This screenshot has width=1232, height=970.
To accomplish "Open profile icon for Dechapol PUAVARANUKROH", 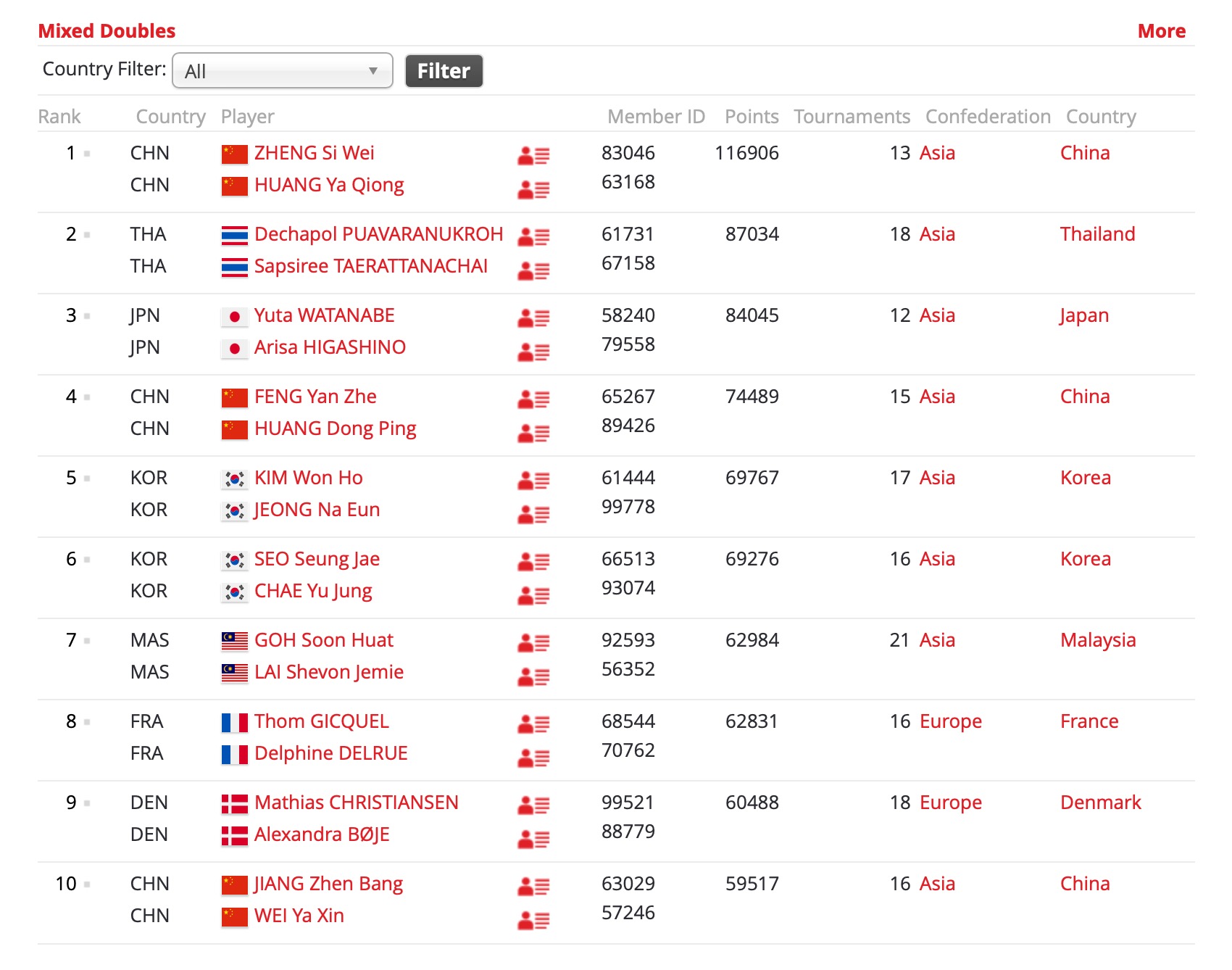I will pyautogui.click(x=533, y=236).
